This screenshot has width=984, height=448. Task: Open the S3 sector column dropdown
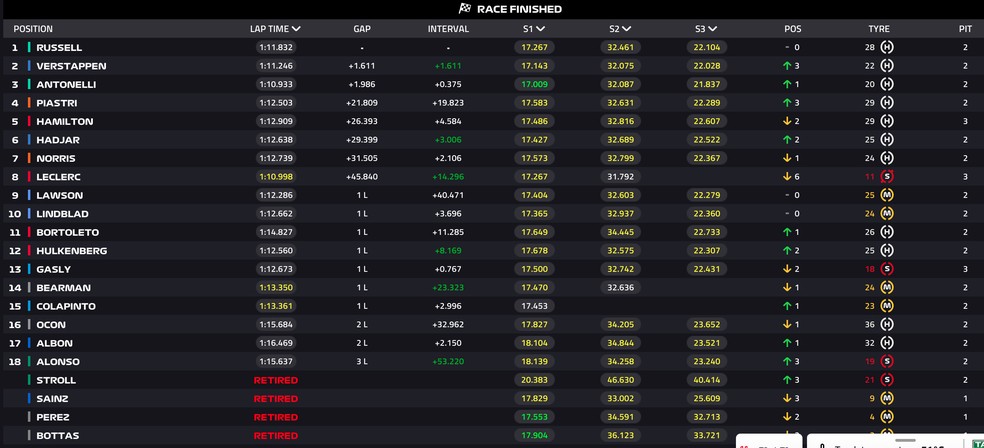[712, 29]
